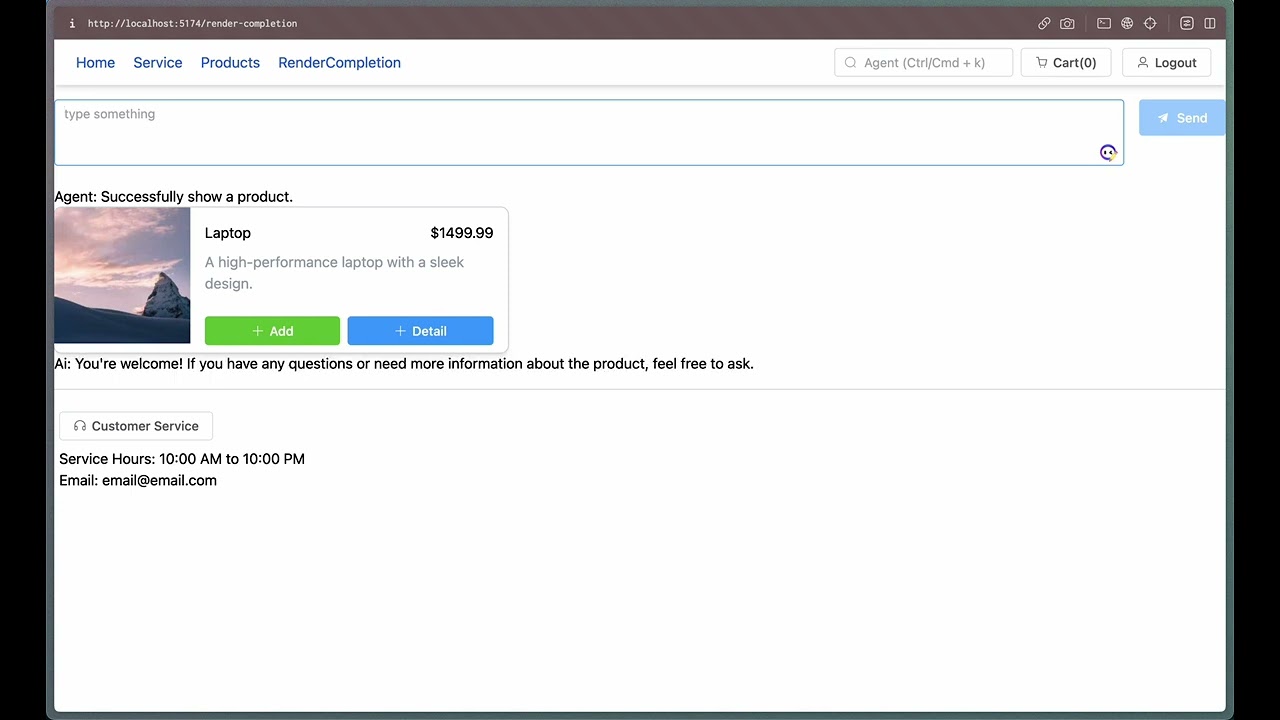1280x720 pixels.
Task: Take a screenshot using the camera icon
Action: pyautogui.click(x=1067, y=23)
